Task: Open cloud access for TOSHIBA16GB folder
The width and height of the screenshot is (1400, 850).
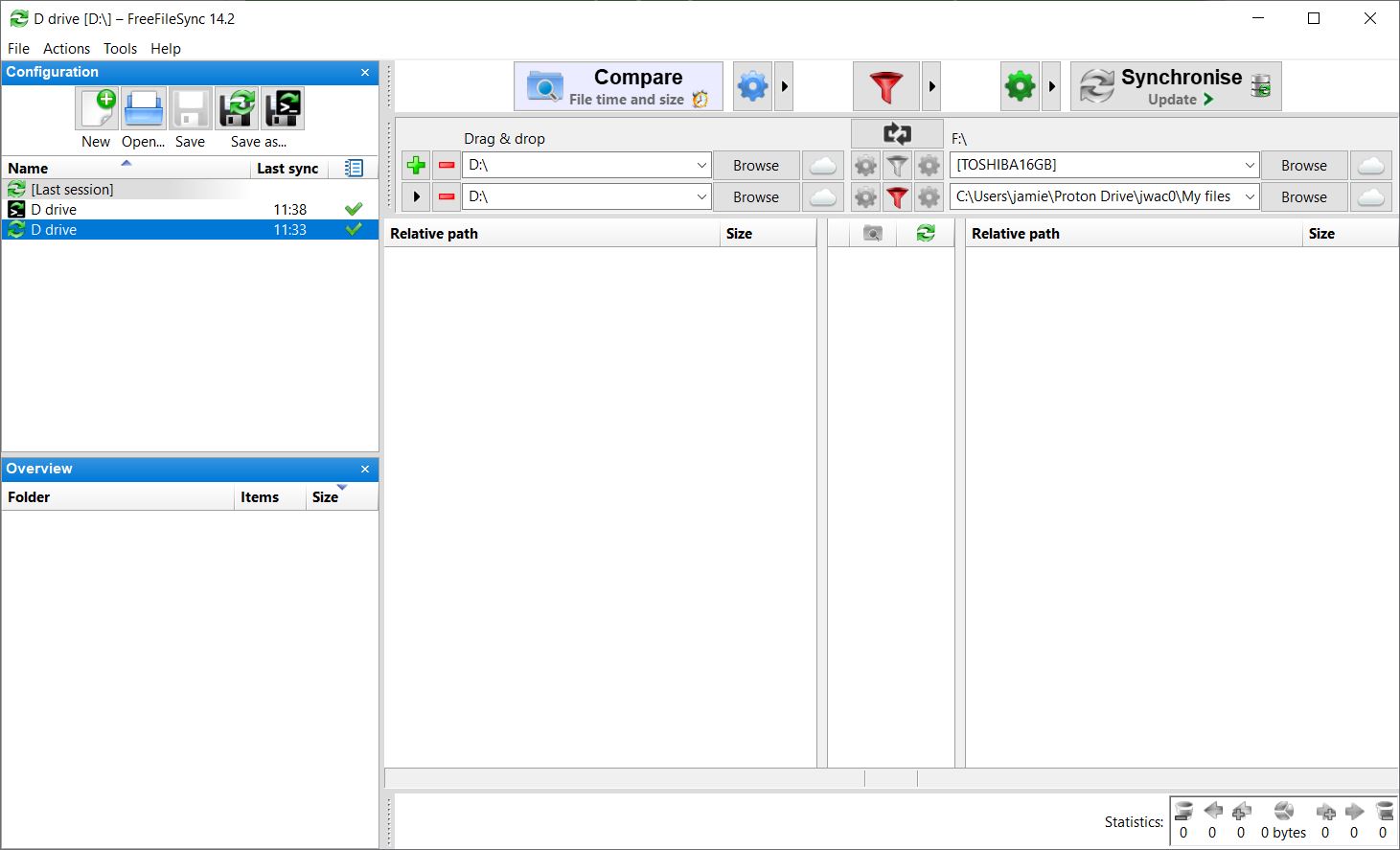Action: point(1371,166)
